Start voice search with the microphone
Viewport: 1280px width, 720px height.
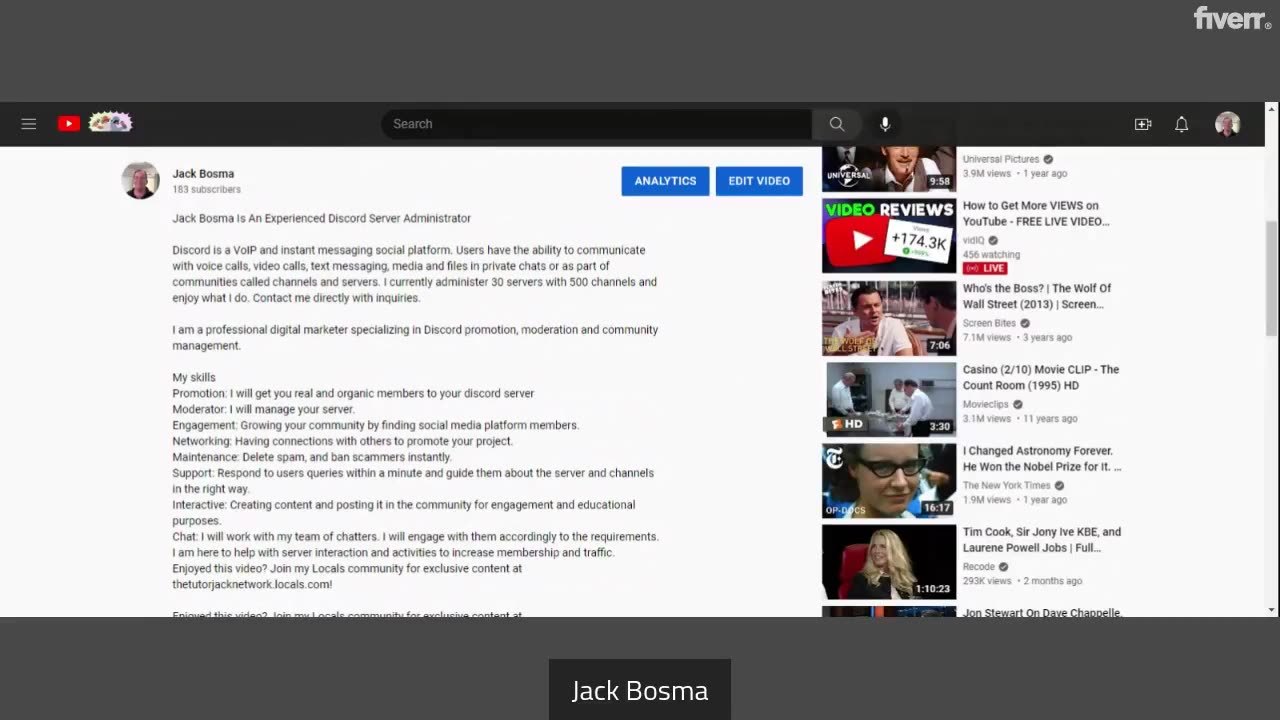click(885, 124)
